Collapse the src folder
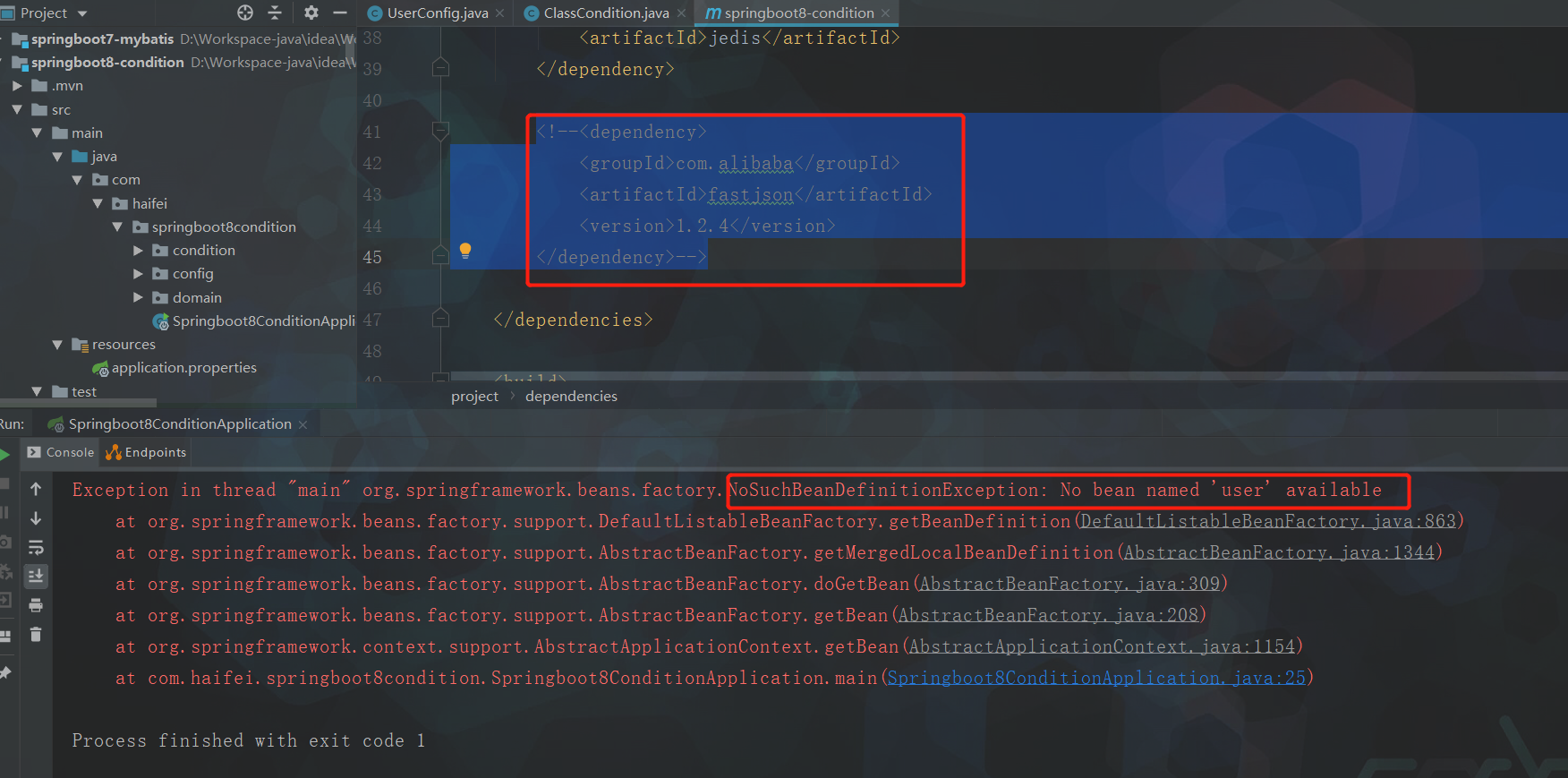 tap(17, 109)
